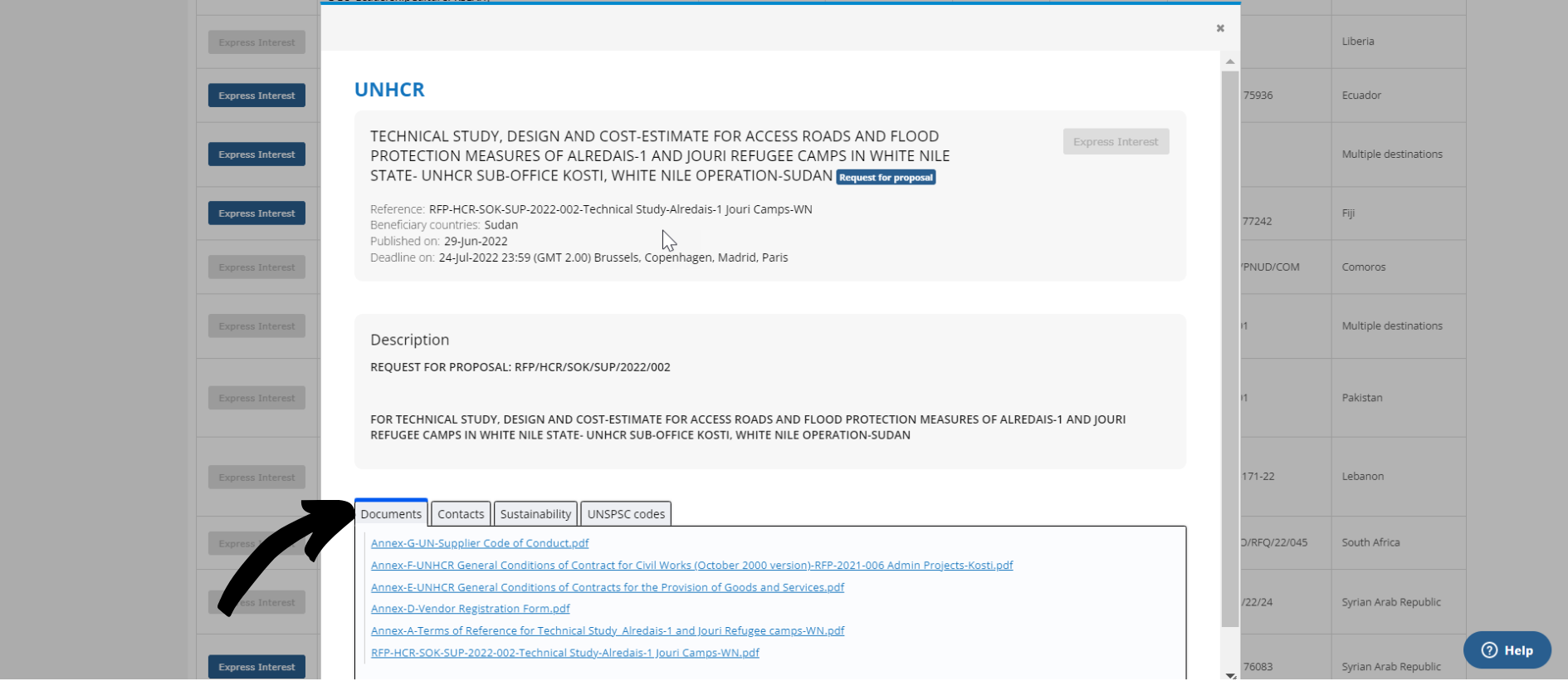Click Express Interest in the Ecuador row

(x=256, y=96)
